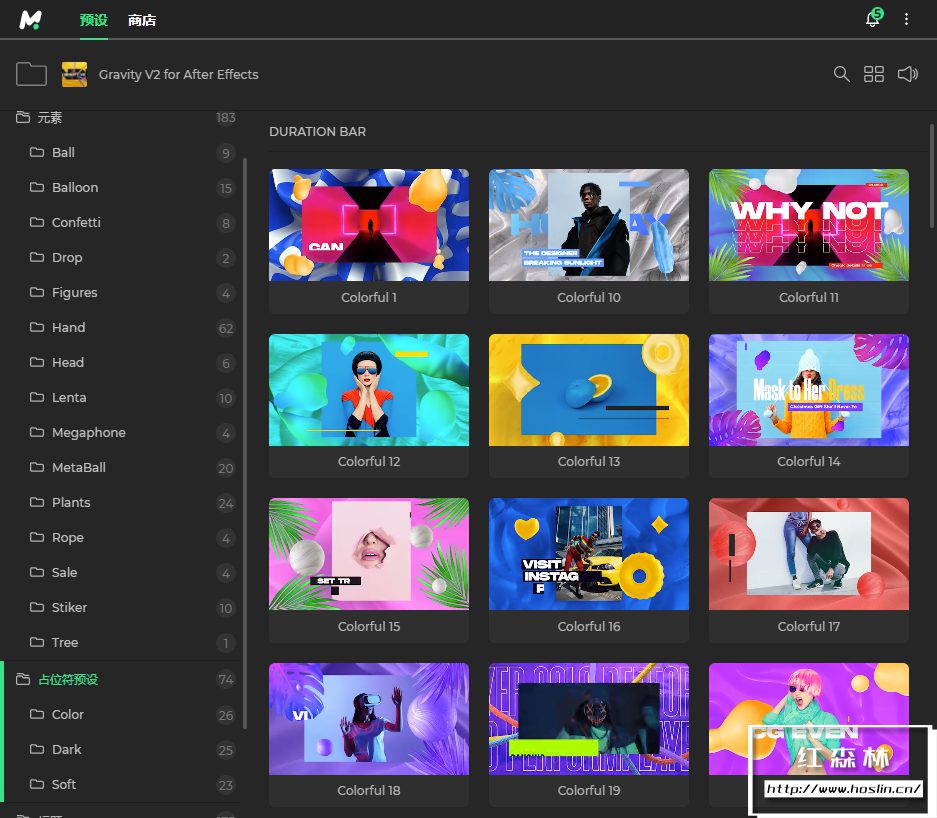937x818 pixels.
Task: Click the Gravity V2 pack thumbnail icon
Action: (x=74, y=74)
